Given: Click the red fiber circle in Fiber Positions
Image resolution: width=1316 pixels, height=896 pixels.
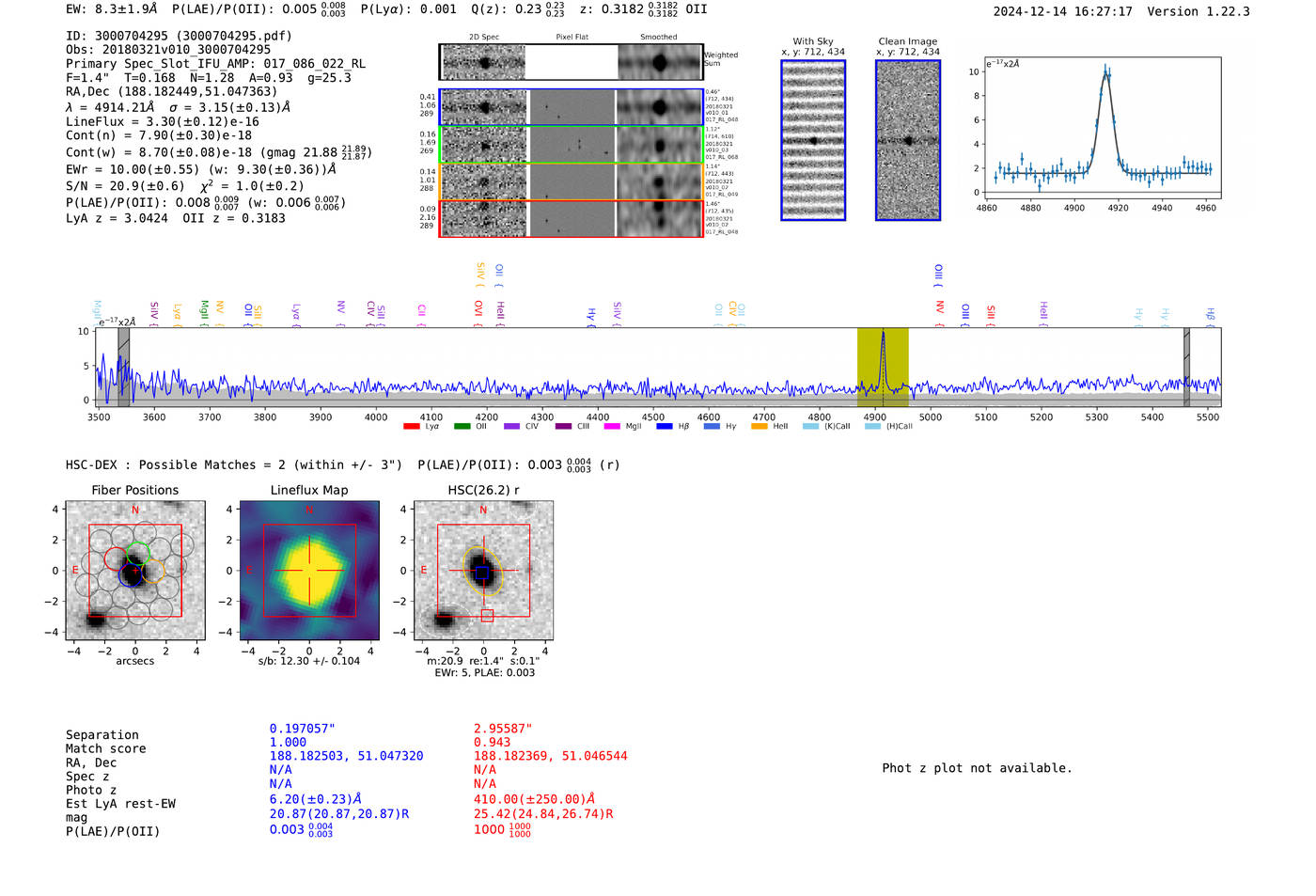Looking at the screenshot, I should pos(116,558).
